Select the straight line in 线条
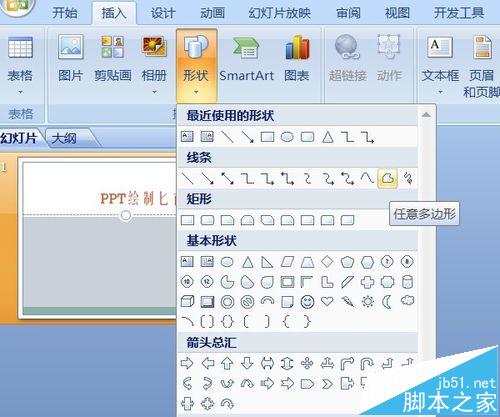The height and width of the screenshot is (417, 500). [187, 178]
